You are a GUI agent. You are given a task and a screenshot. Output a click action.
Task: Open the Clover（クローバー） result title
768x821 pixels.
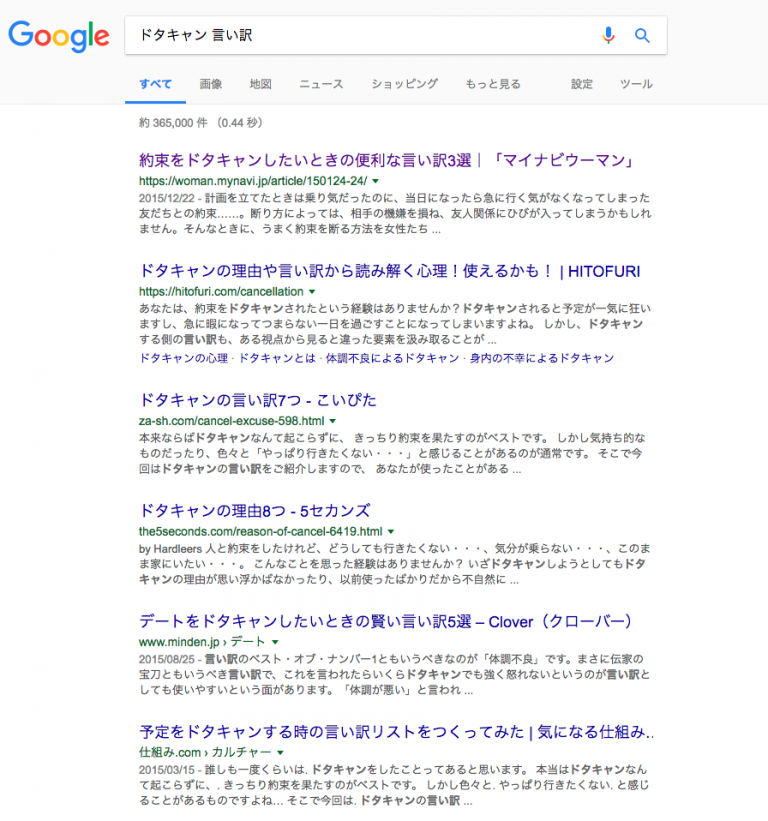pos(385,622)
